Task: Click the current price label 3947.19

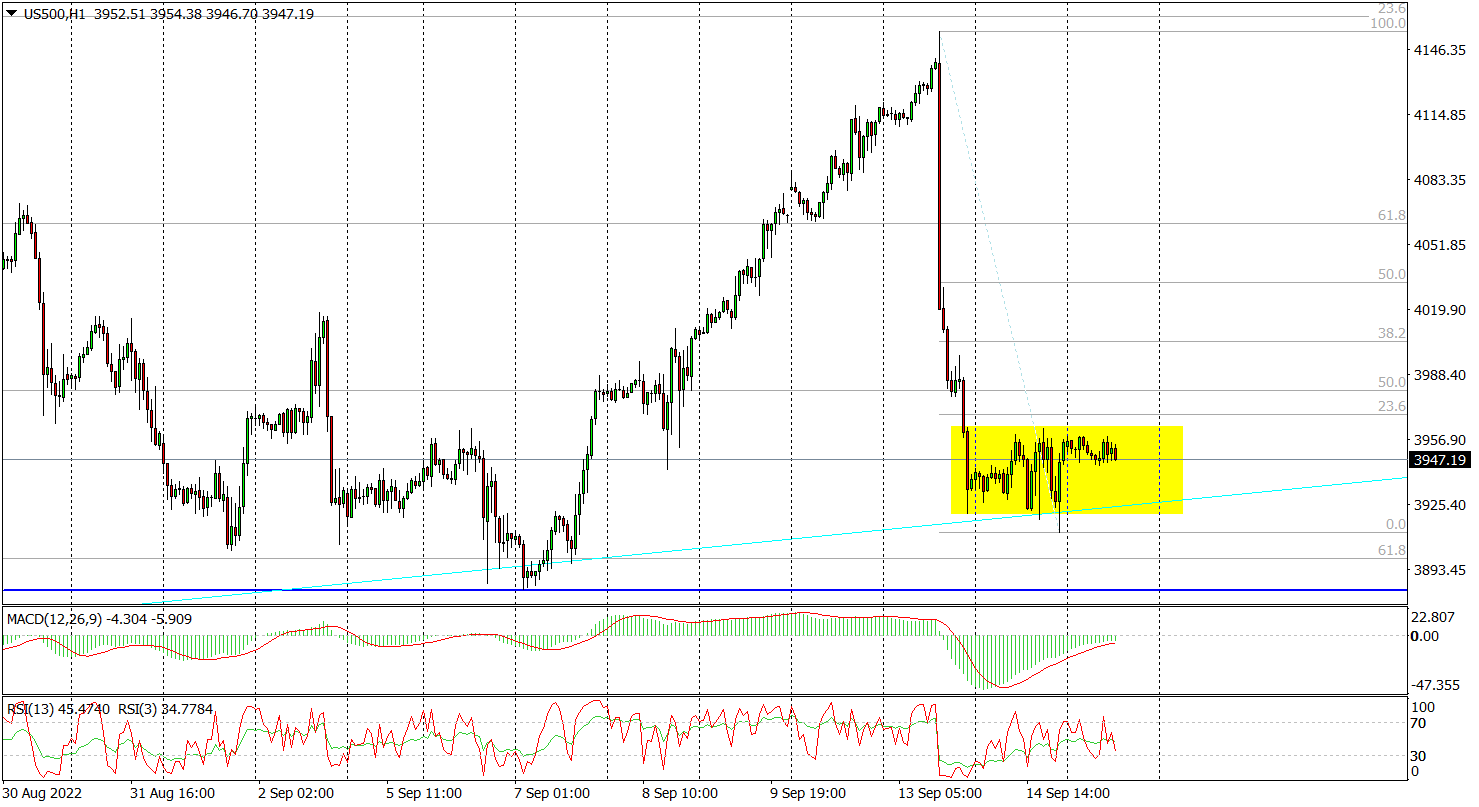Action: 1439,460
